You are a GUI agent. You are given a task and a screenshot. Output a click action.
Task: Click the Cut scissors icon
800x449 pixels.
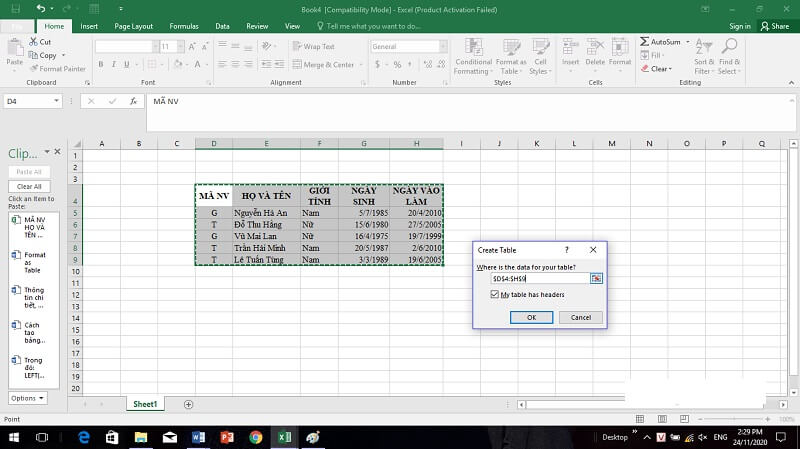35,42
